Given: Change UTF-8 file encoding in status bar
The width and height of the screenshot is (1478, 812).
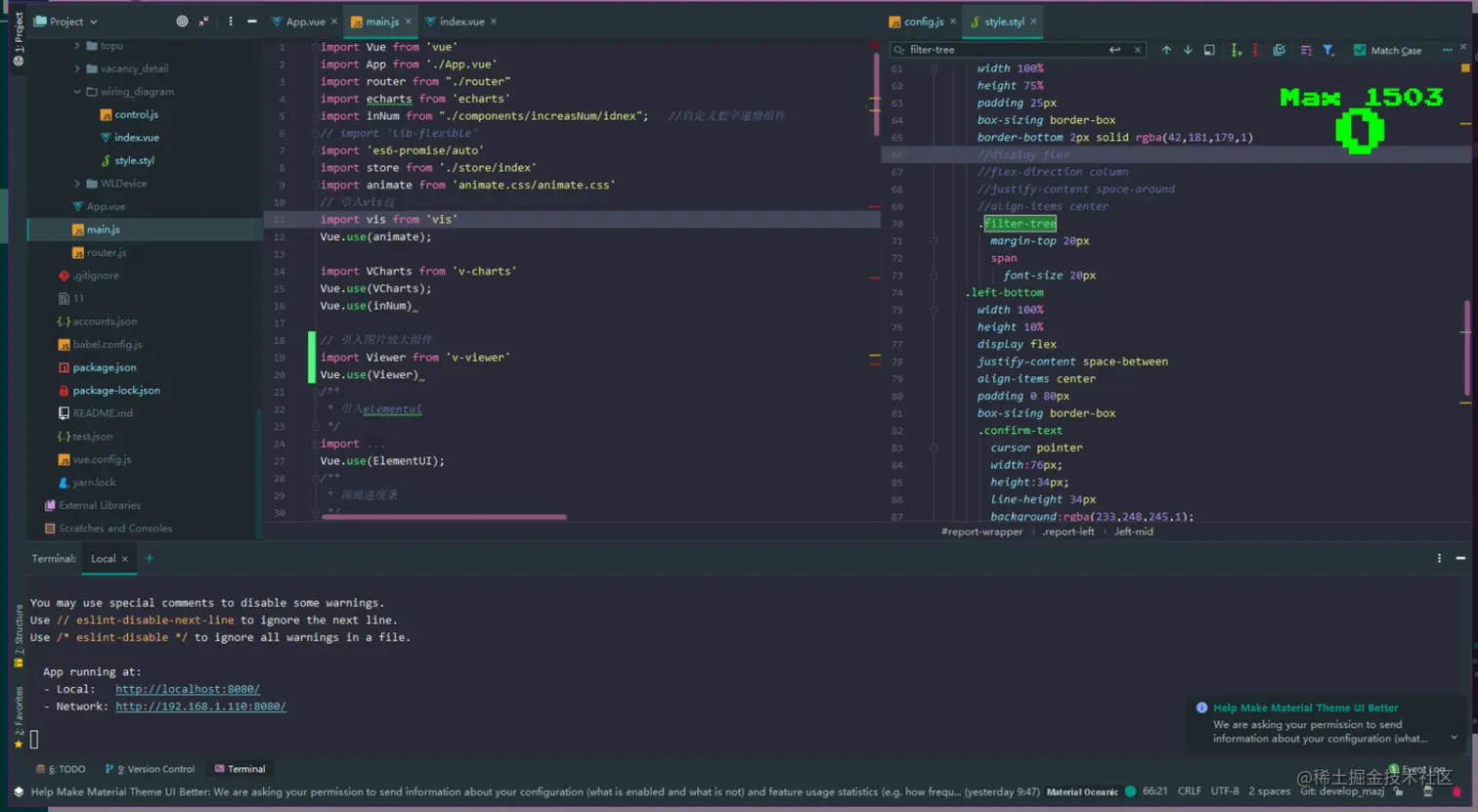Looking at the screenshot, I should click(x=1225, y=791).
